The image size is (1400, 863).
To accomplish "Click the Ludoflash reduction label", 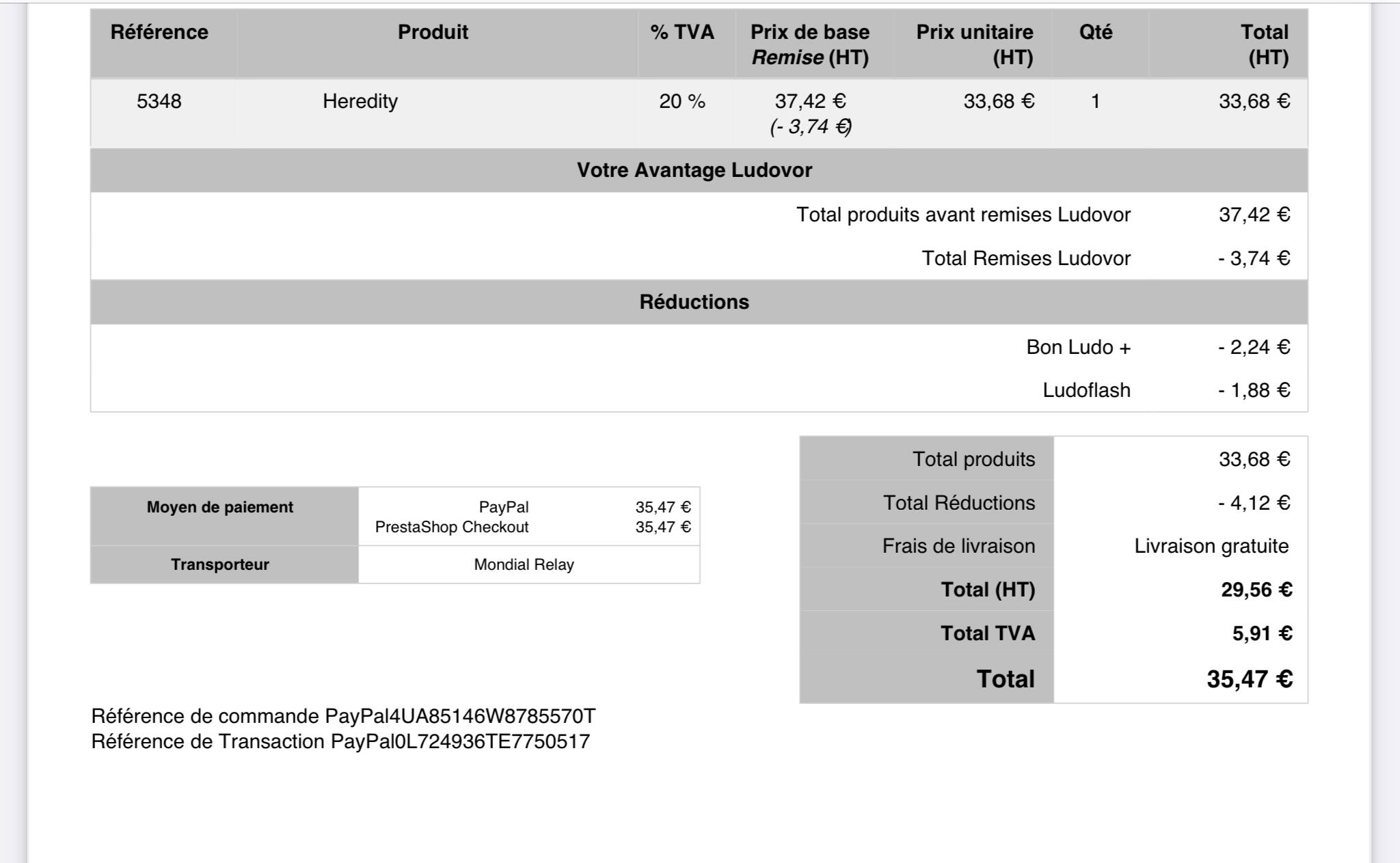I will [x=1086, y=390].
